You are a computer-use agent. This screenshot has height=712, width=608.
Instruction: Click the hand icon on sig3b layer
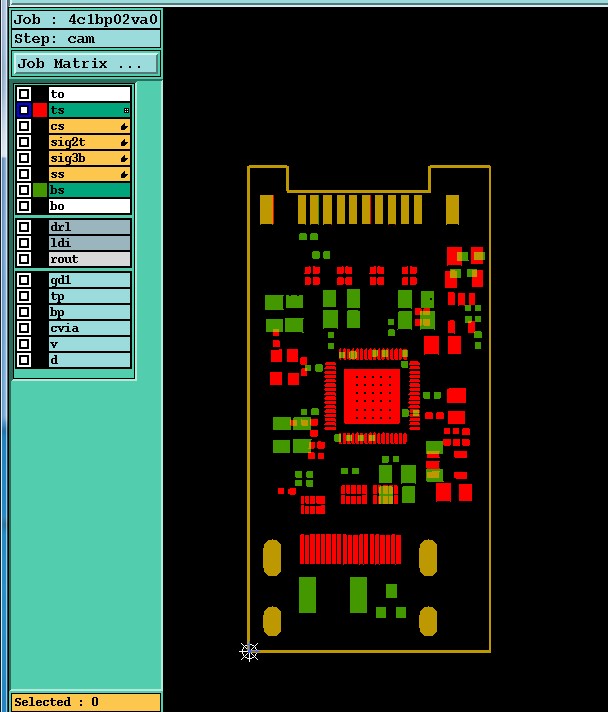124,158
